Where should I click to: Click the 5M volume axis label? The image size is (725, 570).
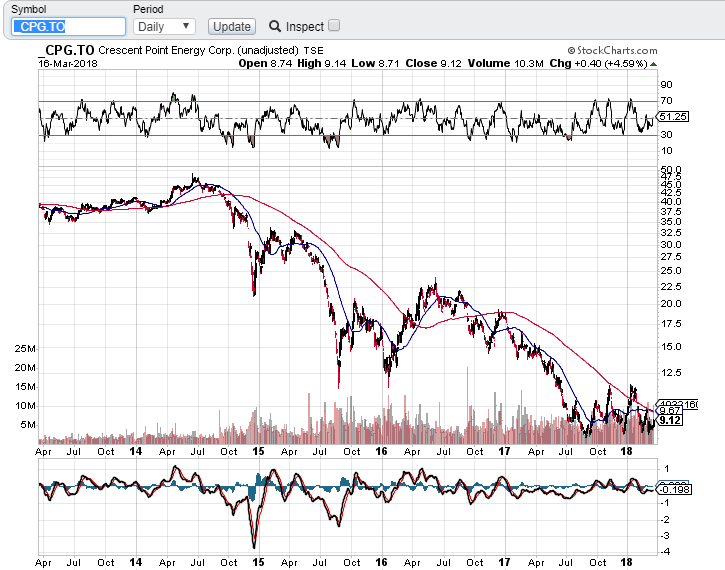click(28, 424)
